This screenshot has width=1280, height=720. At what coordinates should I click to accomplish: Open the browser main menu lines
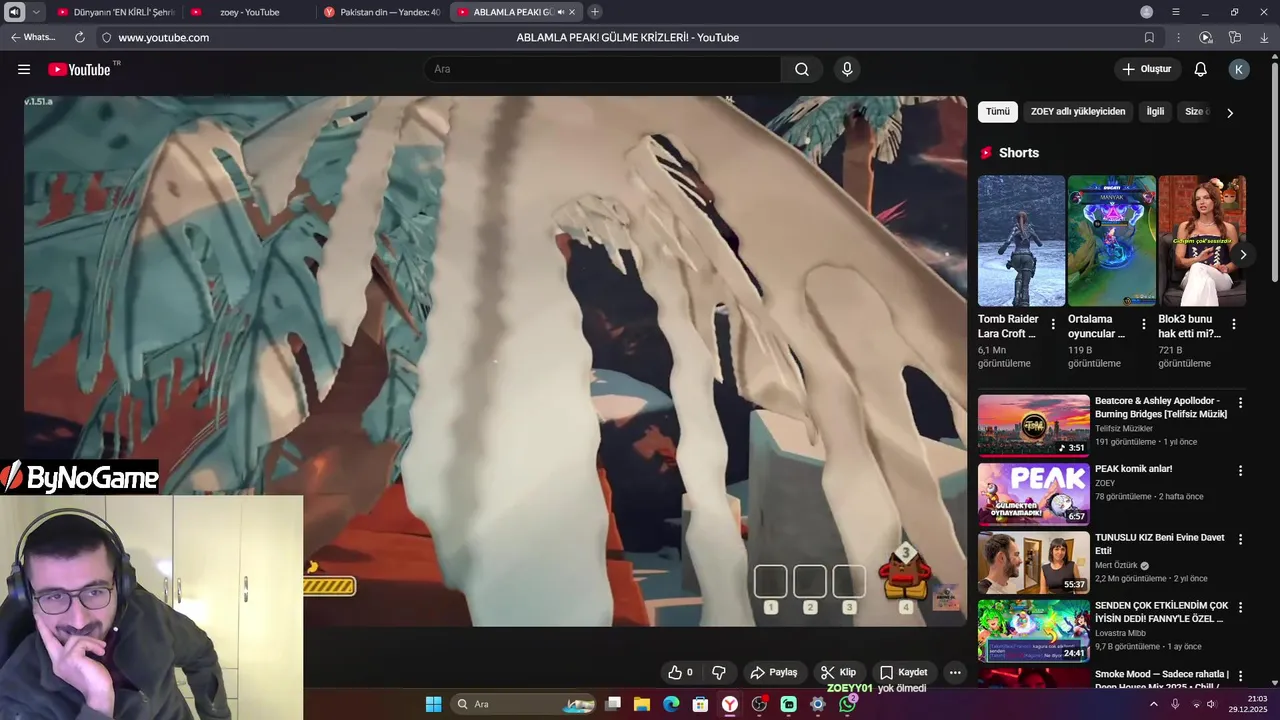[1176, 12]
